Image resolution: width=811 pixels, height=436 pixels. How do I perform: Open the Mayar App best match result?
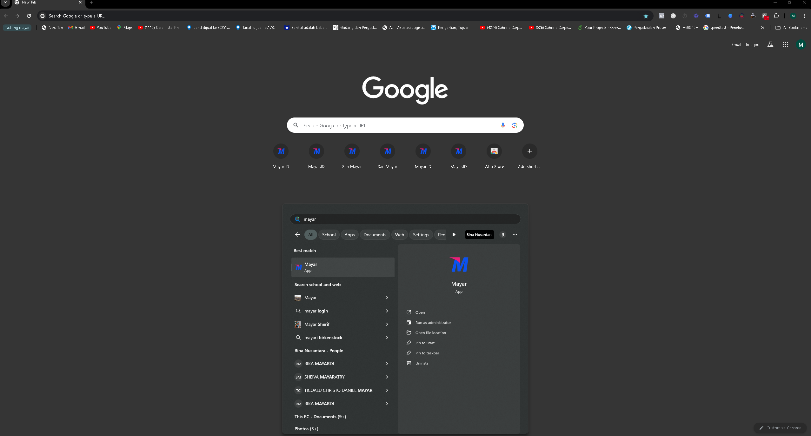pos(343,267)
